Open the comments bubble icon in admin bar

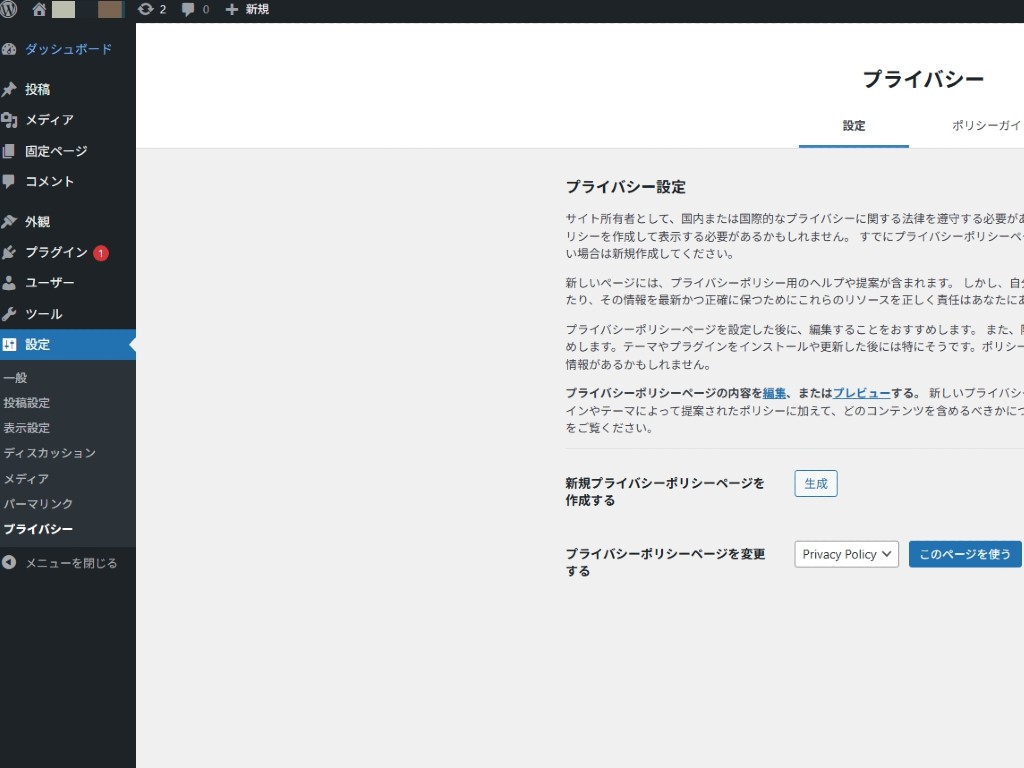tap(188, 9)
